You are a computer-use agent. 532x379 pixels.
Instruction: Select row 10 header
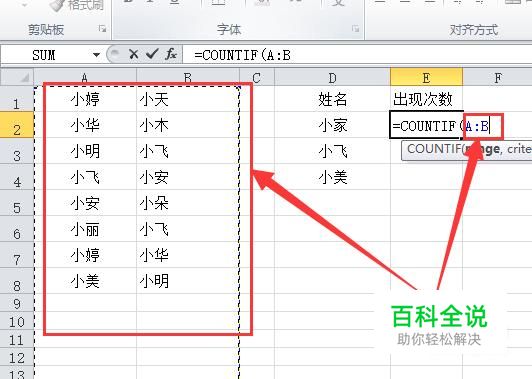click(x=17, y=321)
